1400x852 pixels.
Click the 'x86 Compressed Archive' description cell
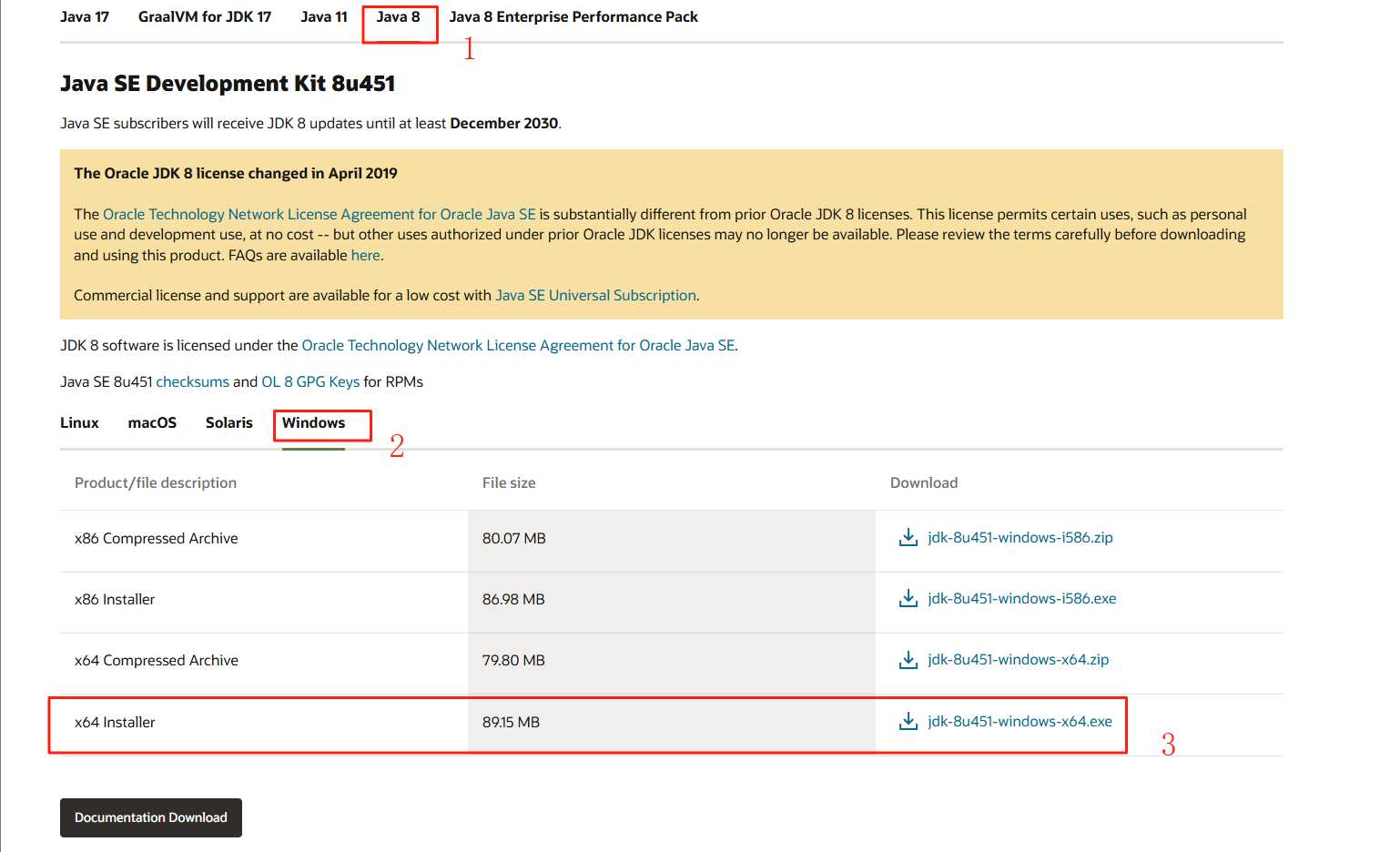[264, 541]
